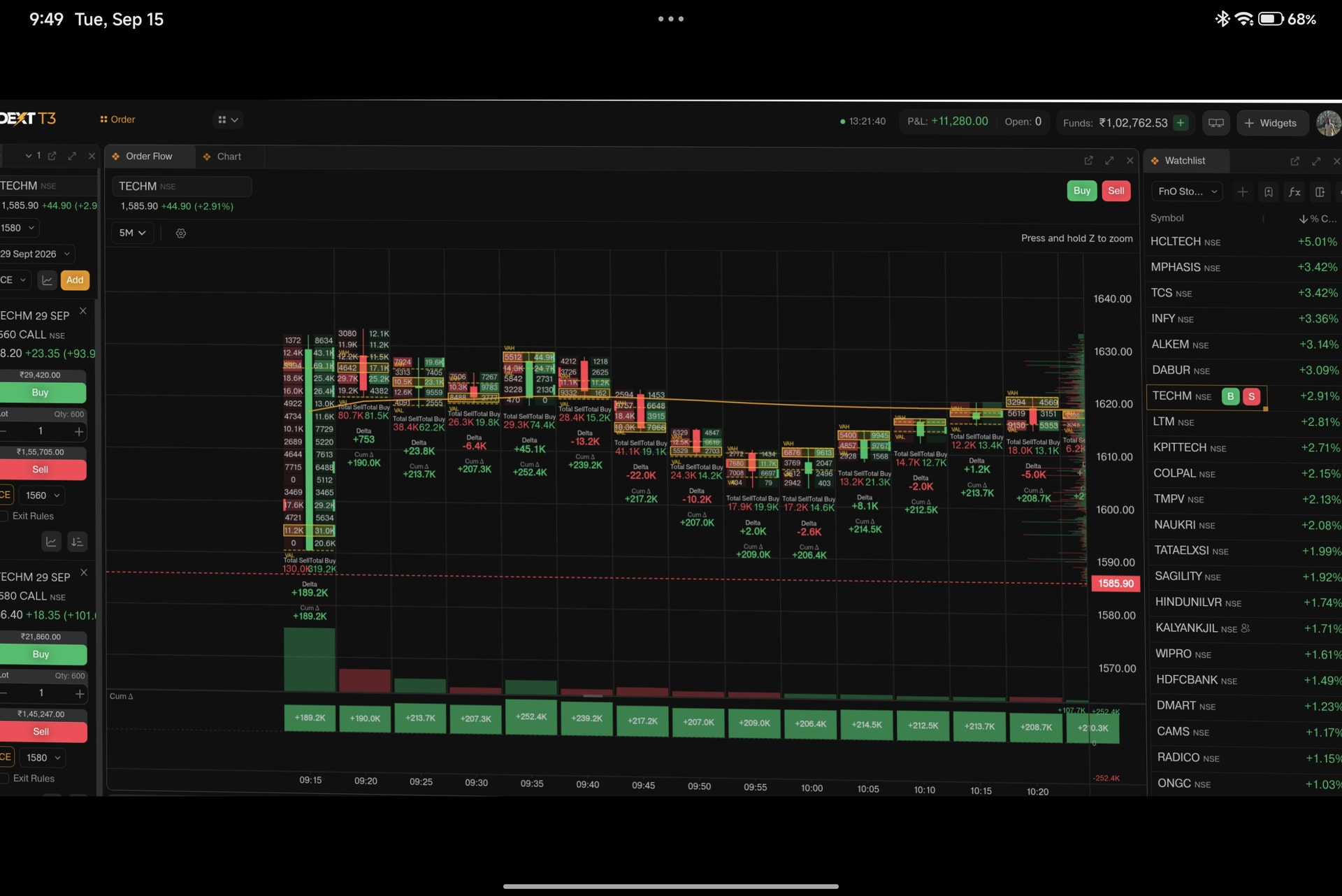Click the lot quantity field on 1560 CALL card
The image size is (1342, 896).
[41, 431]
